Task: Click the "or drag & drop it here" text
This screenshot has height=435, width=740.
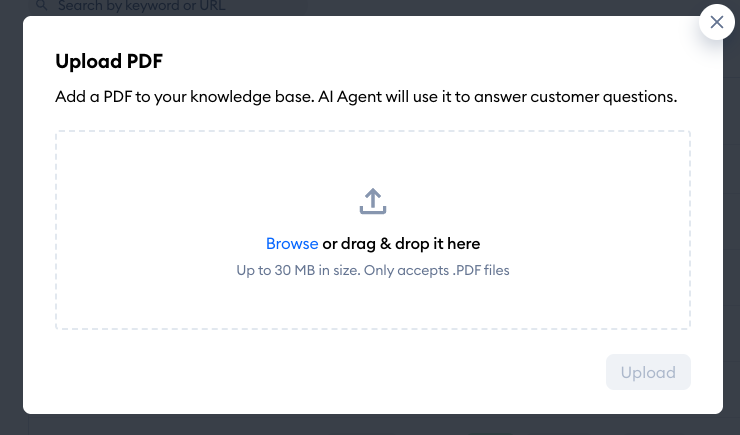Action: pos(401,243)
